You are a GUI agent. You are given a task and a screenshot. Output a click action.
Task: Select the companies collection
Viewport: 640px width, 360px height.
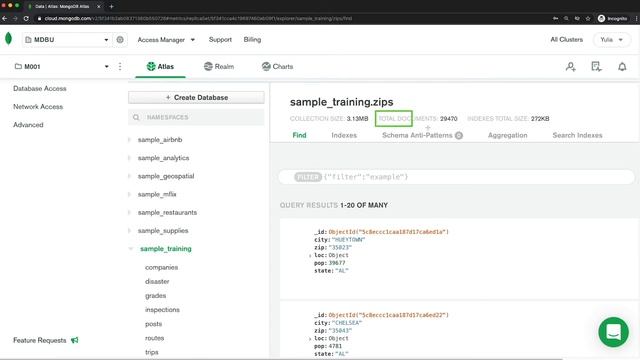(x=162, y=267)
